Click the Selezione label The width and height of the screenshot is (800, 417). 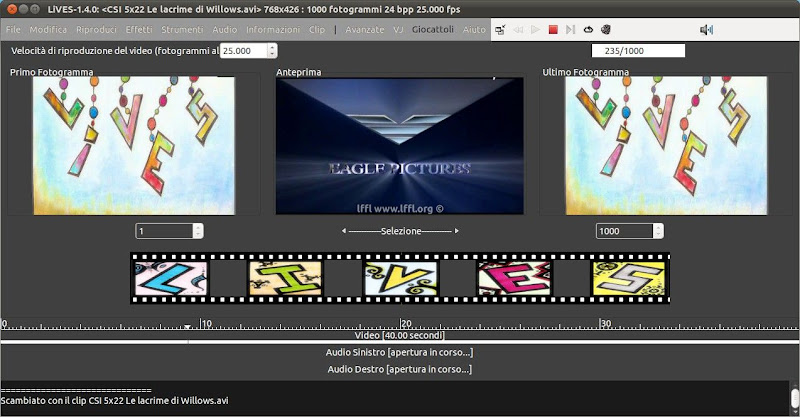coord(401,231)
